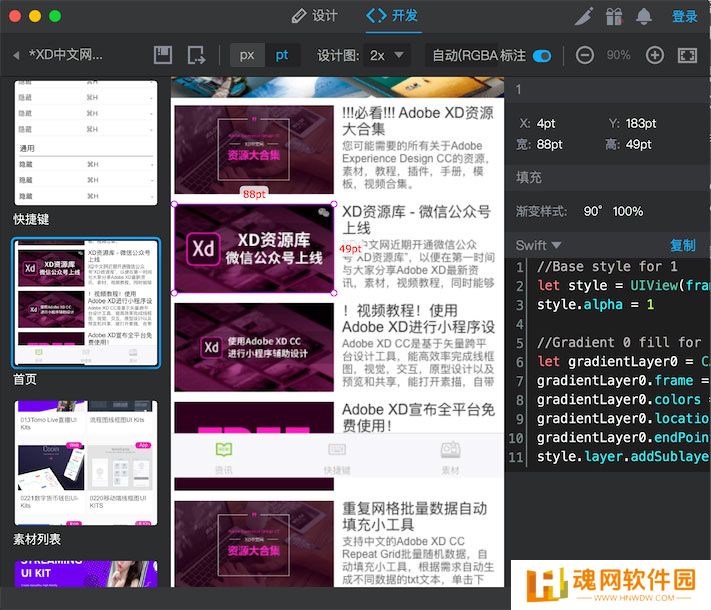
Task: Open the gift box icon
Action: tap(614, 16)
